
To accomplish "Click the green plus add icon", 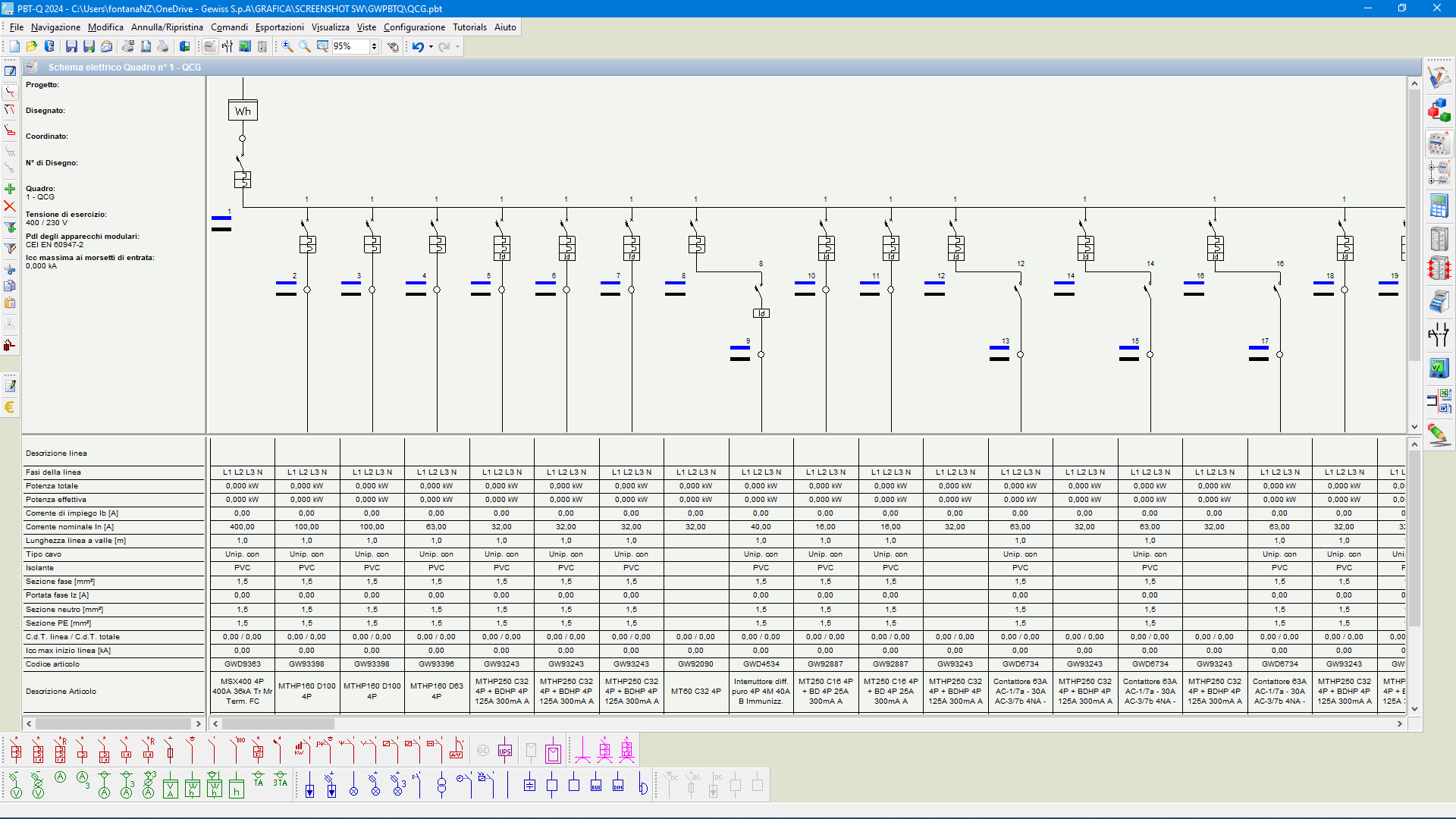I will (x=10, y=189).
